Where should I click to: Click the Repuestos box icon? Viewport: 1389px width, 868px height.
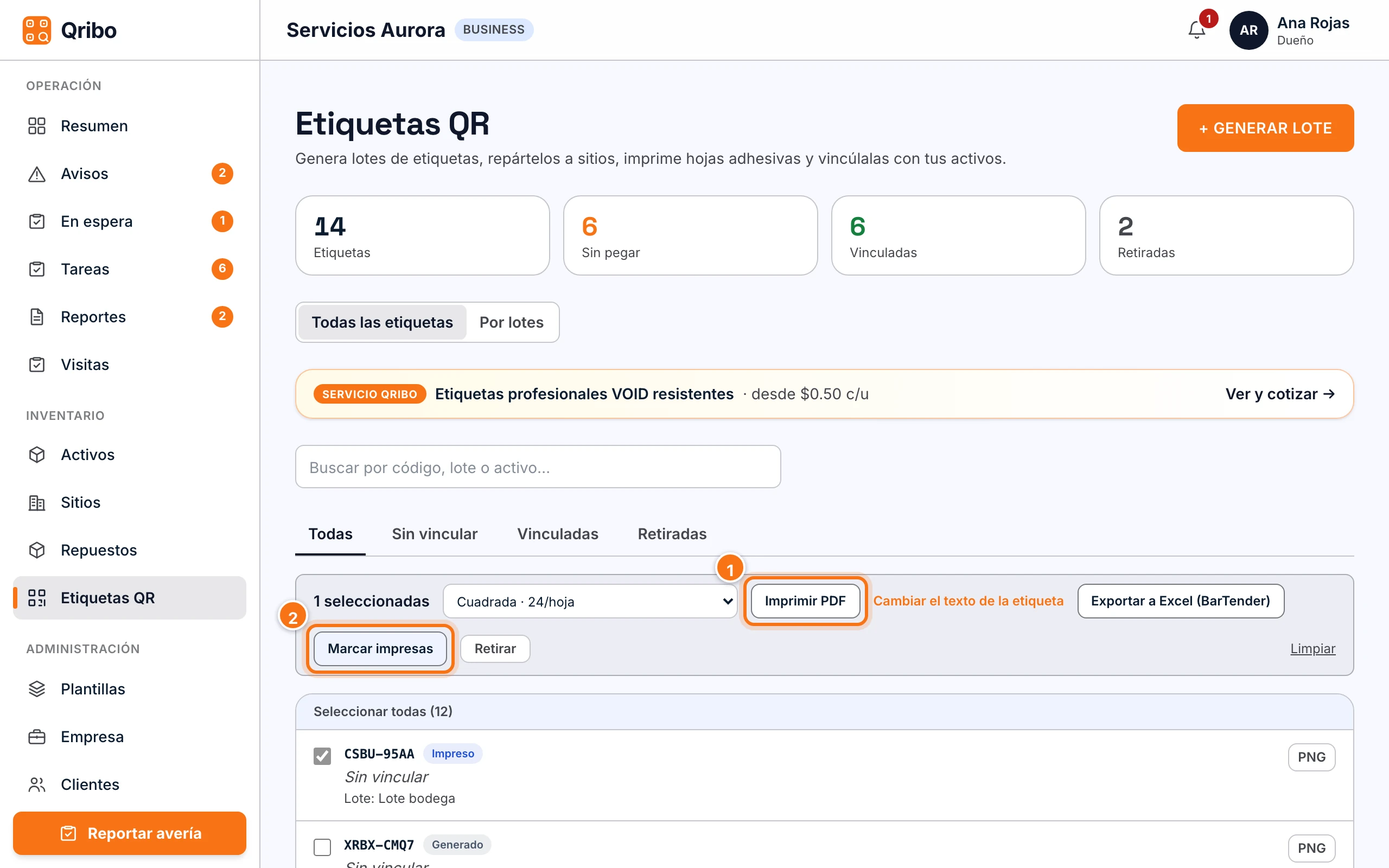tap(37, 550)
